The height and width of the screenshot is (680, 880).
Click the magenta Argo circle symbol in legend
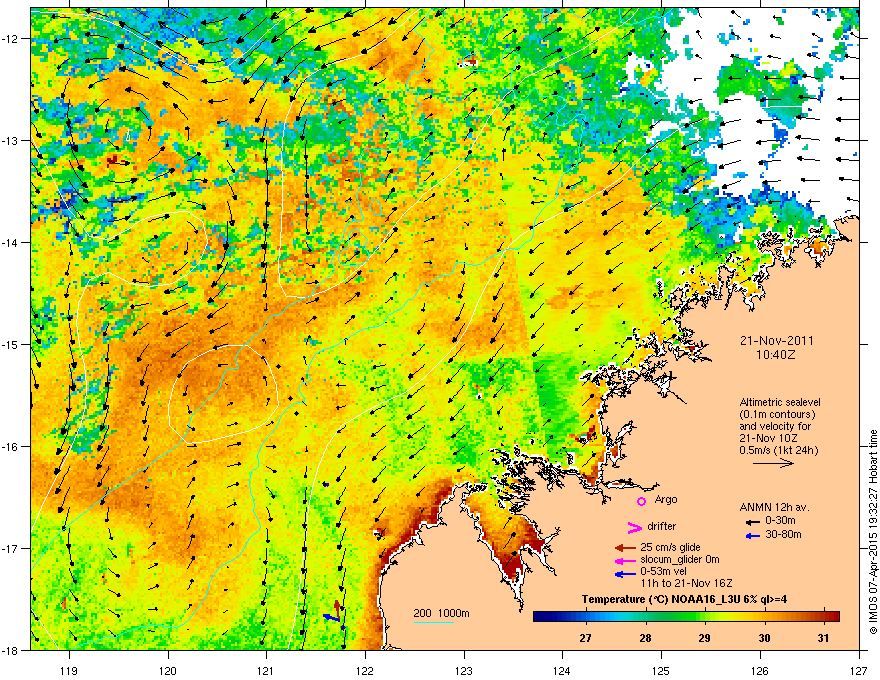[x=641, y=501]
